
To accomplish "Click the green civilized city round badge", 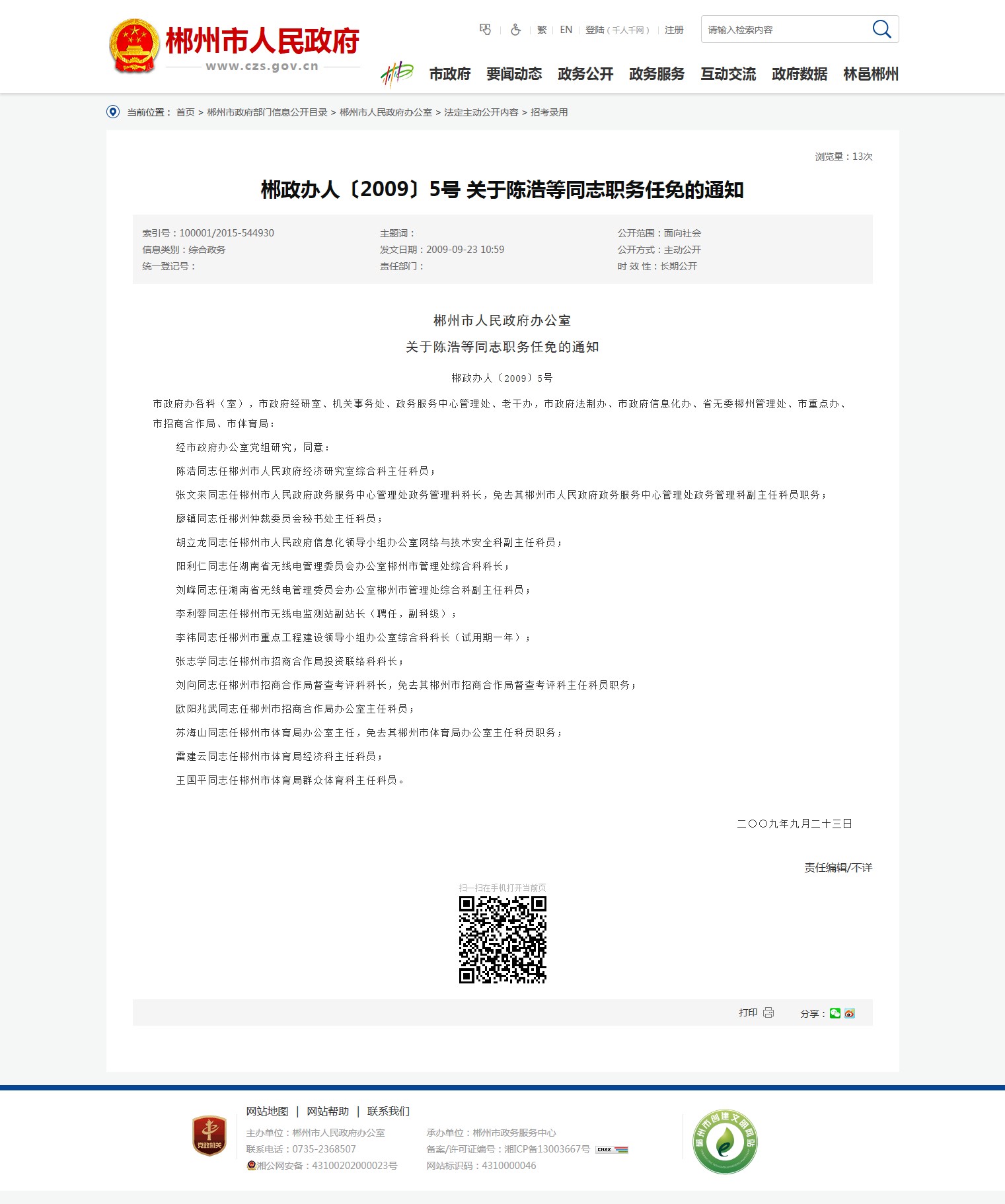I will [x=725, y=1141].
